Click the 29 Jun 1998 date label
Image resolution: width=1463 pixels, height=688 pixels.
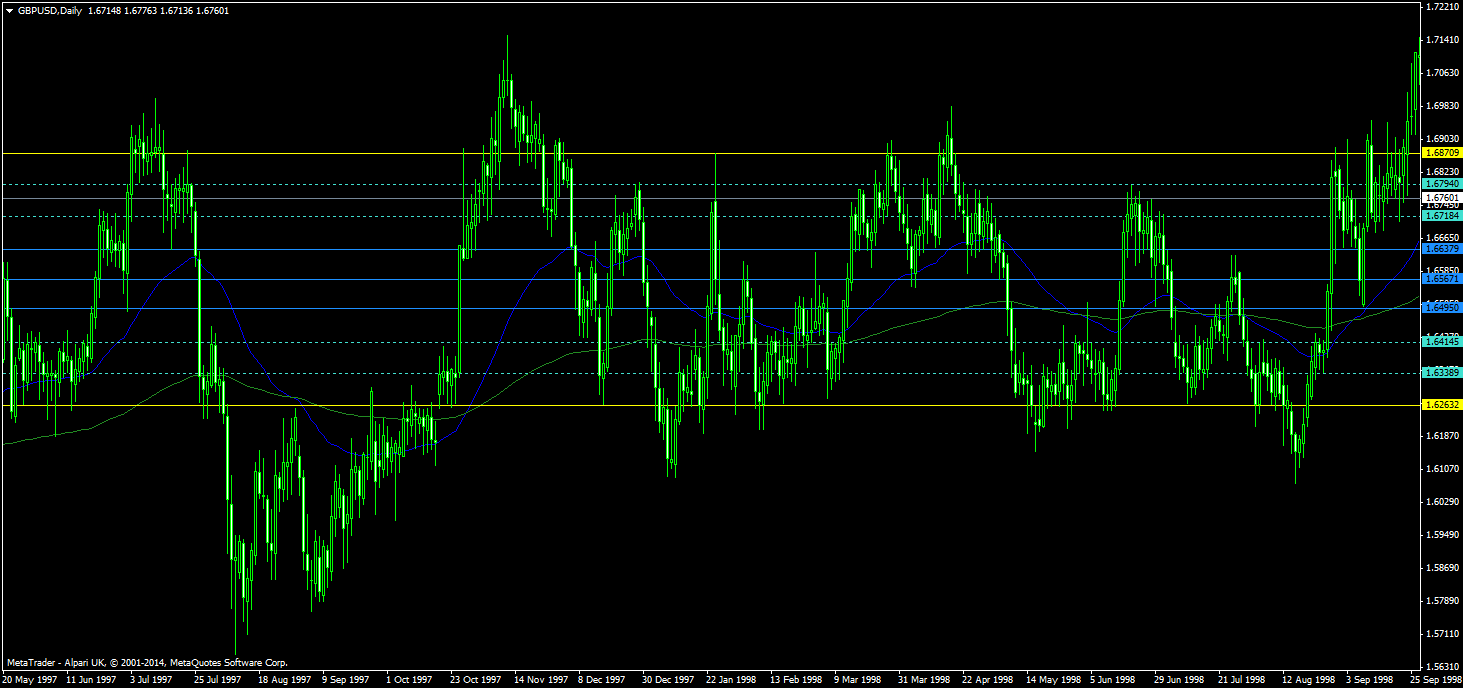(x=1180, y=679)
